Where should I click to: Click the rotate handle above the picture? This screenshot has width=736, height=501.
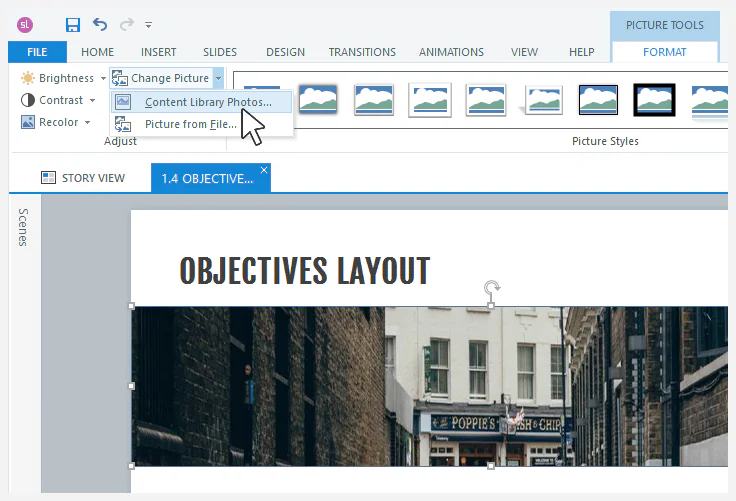[491, 287]
